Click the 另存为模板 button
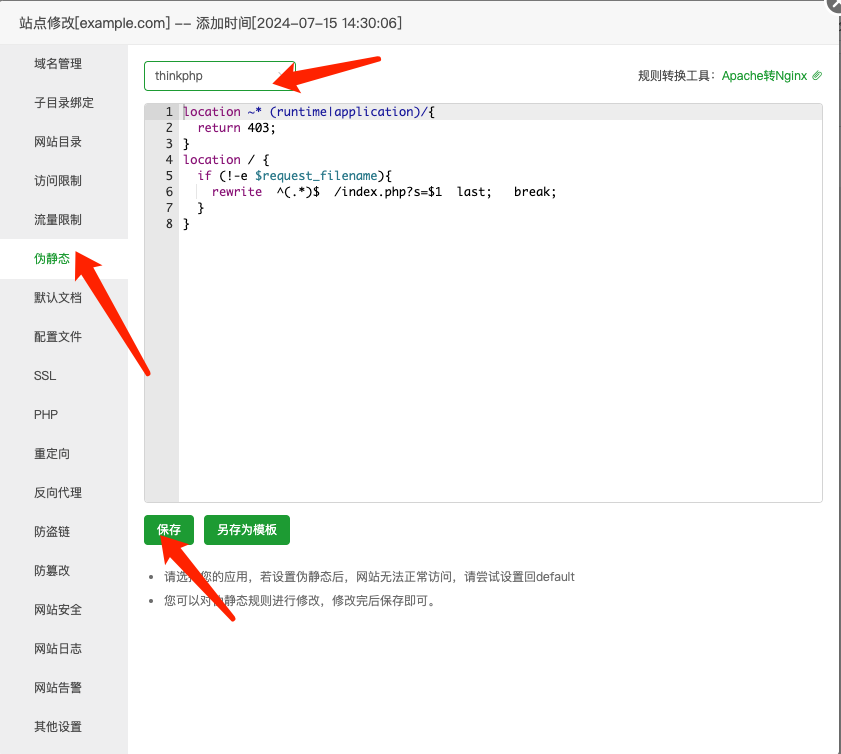This screenshot has height=754, width=841. click(246, 530)
